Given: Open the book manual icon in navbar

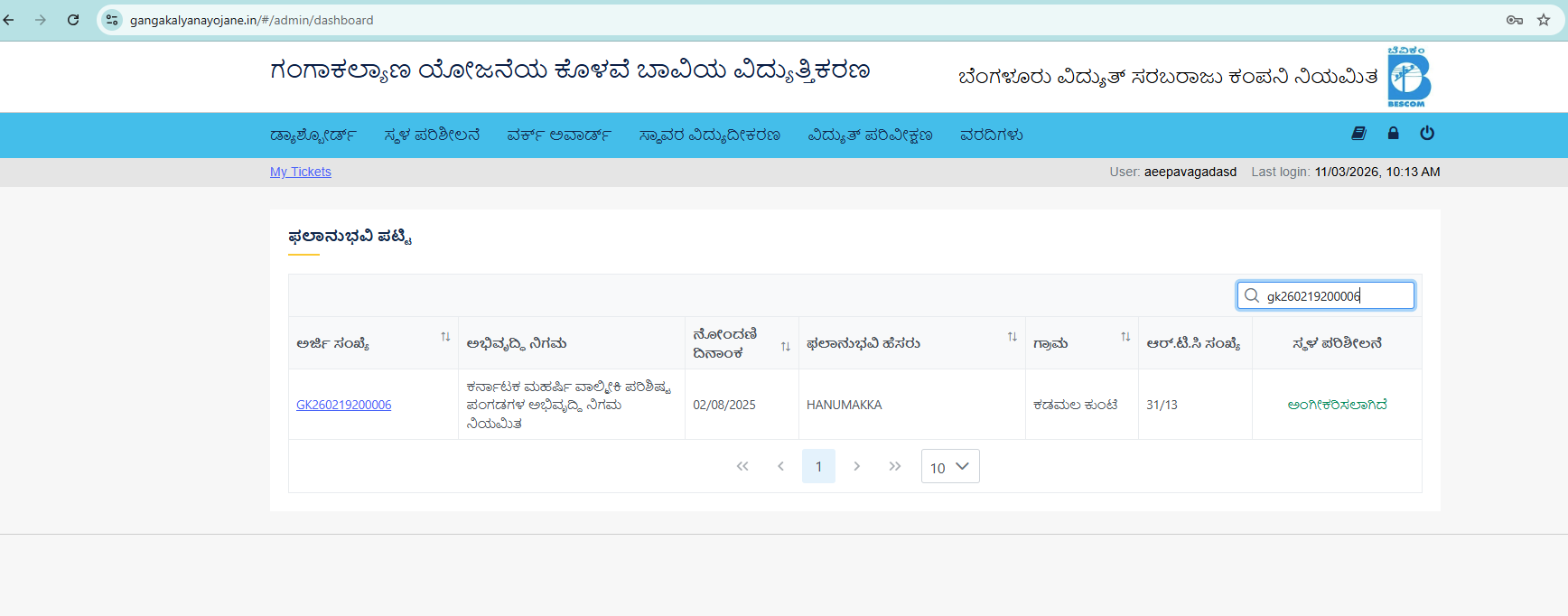Looking at the screenshot, I should tap(1358, 134).
